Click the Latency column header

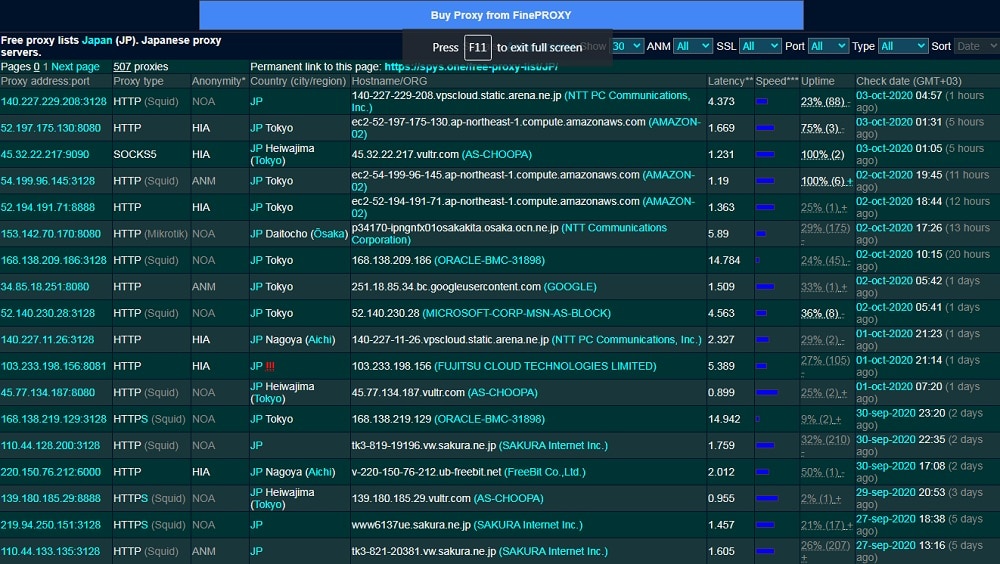[x=730, y=81]
